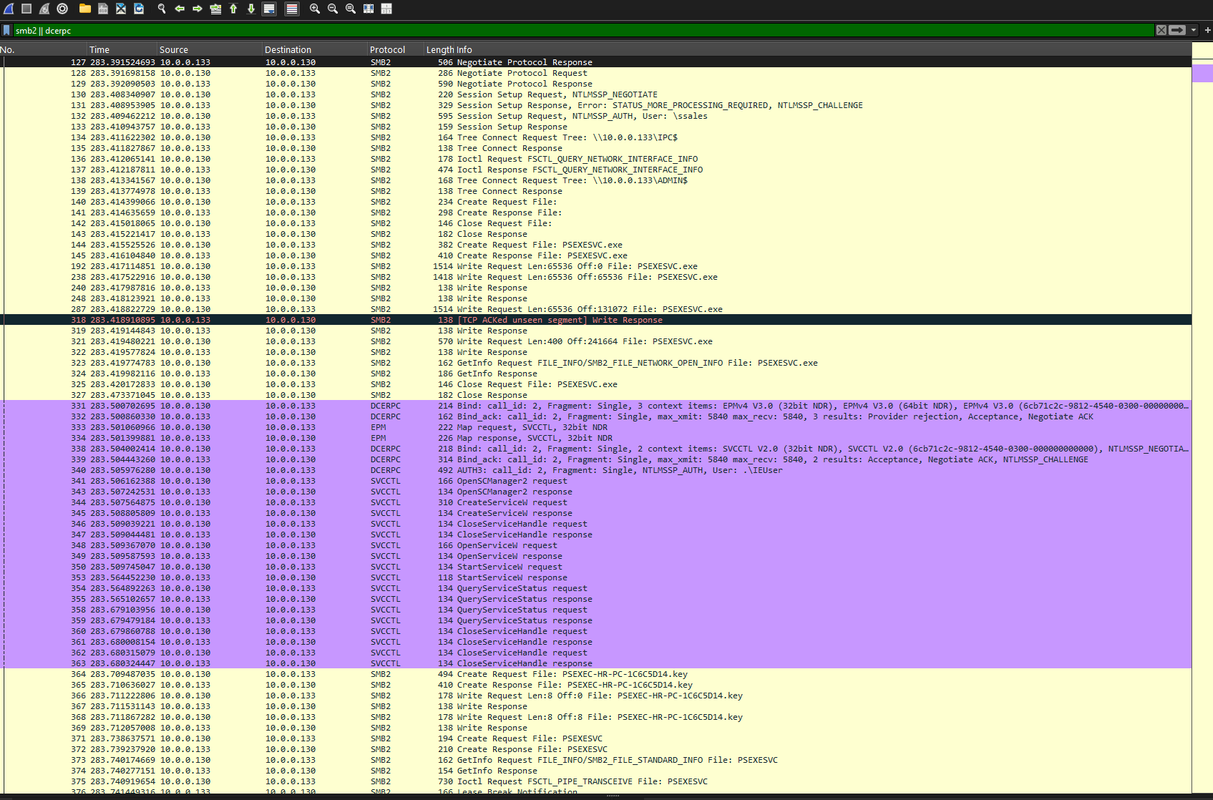Select packet 333 EPM Map request SVCCTL
The width and height of the screenshot is (1213, 800).
596,427
